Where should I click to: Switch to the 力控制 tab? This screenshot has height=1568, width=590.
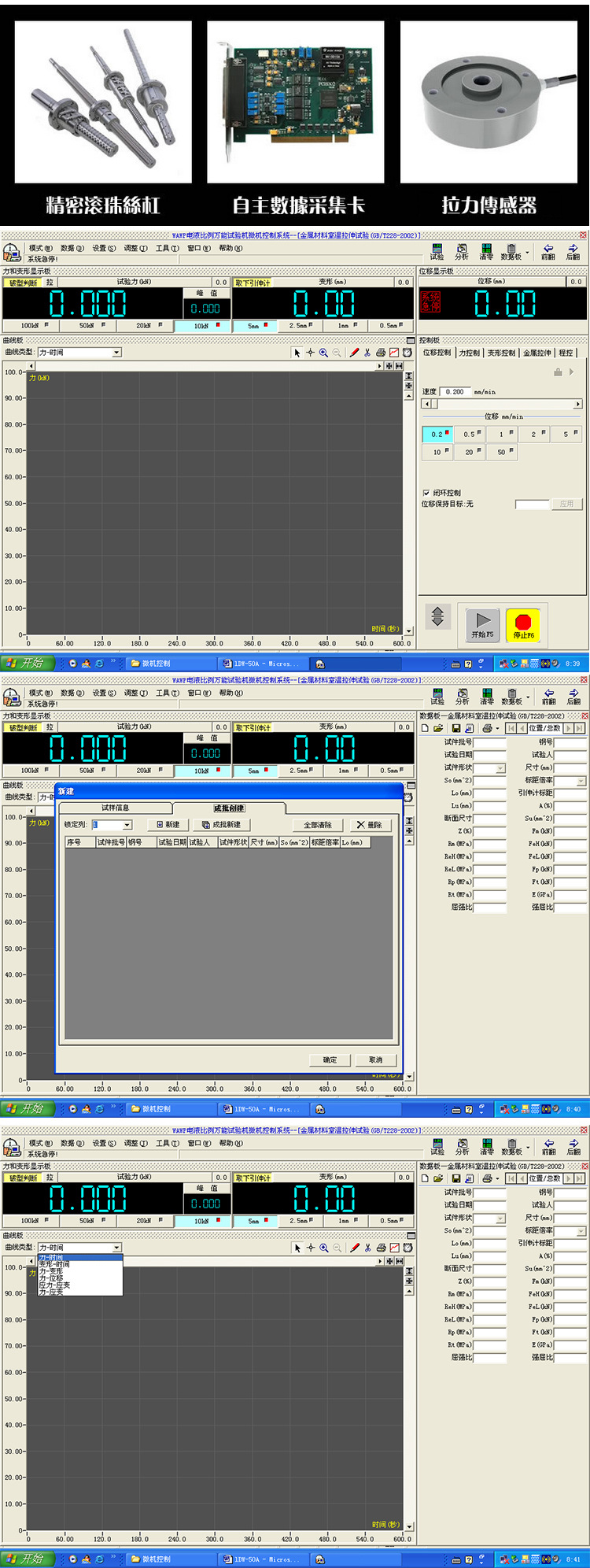point(469,353)
